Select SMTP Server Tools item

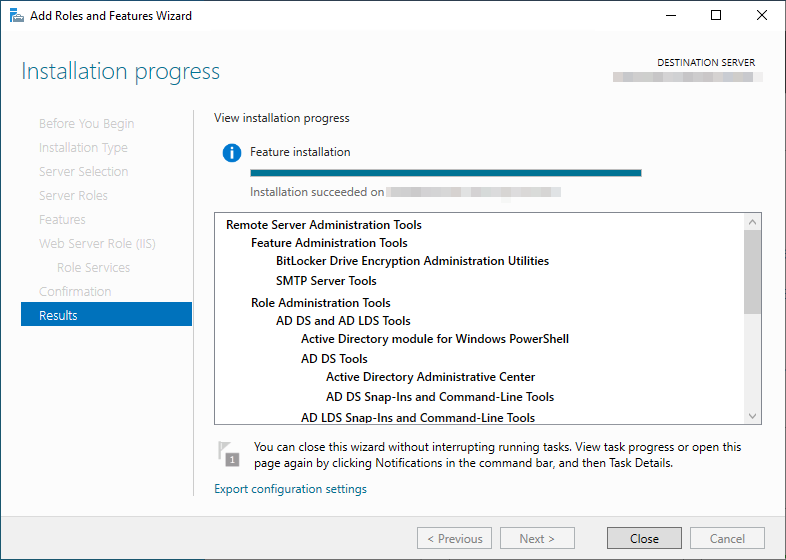click(326, 281)
